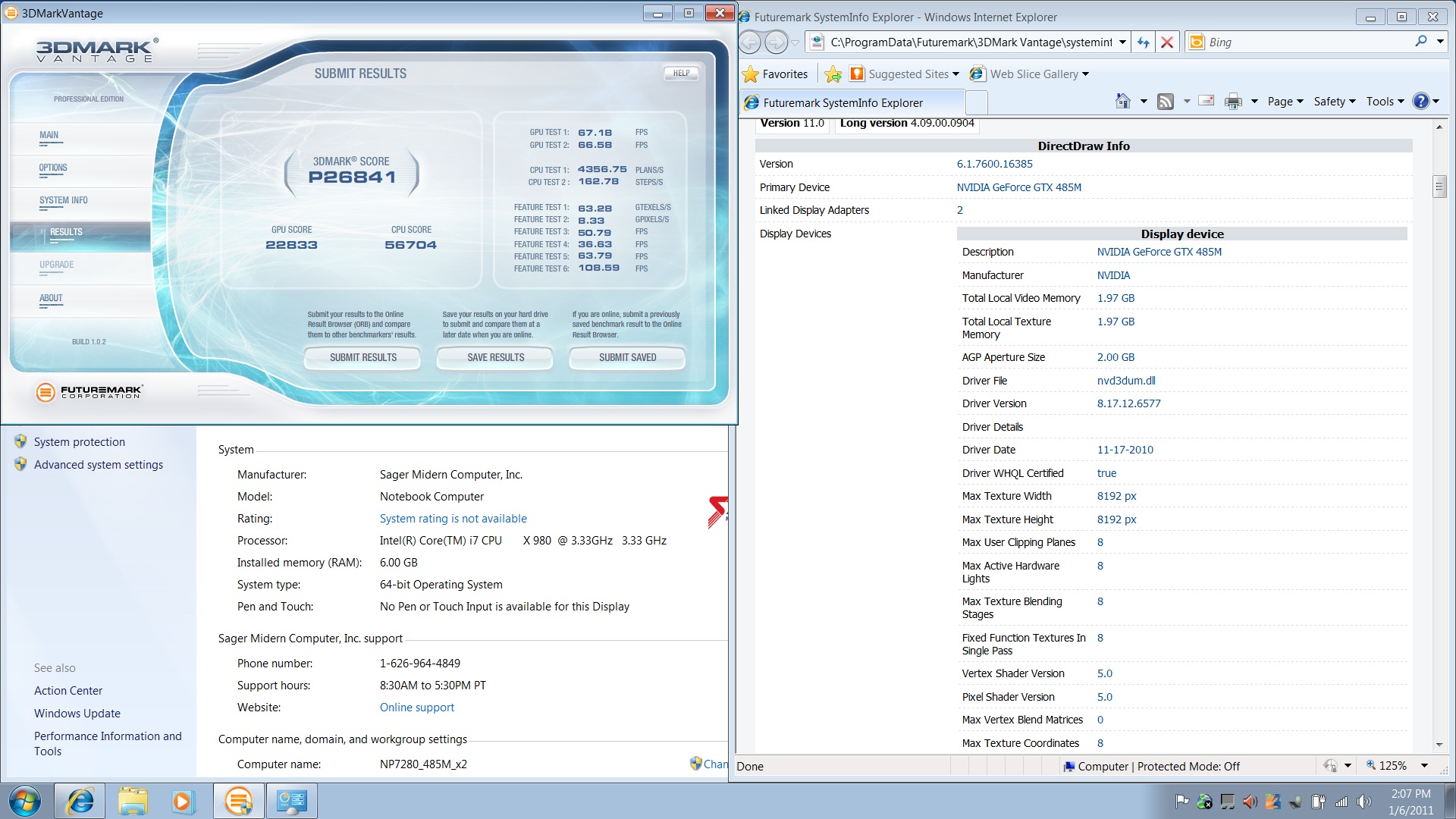Screen dimensions: 1456x819
Task: Open System protection link
Action: click(79, 441)
